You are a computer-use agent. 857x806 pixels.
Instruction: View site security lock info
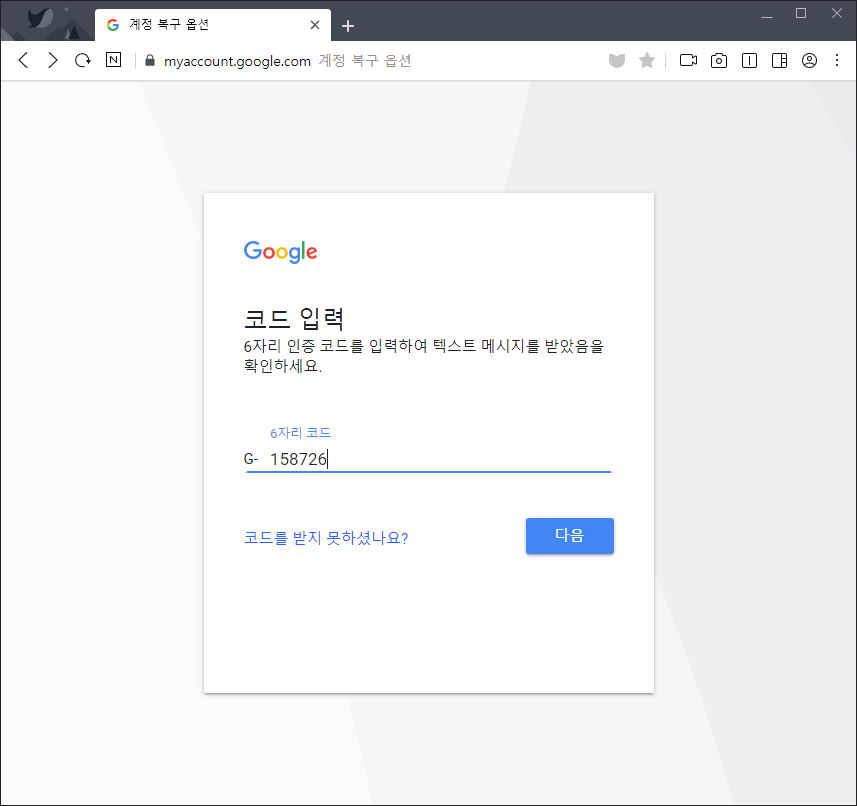[x=150, y=60]
